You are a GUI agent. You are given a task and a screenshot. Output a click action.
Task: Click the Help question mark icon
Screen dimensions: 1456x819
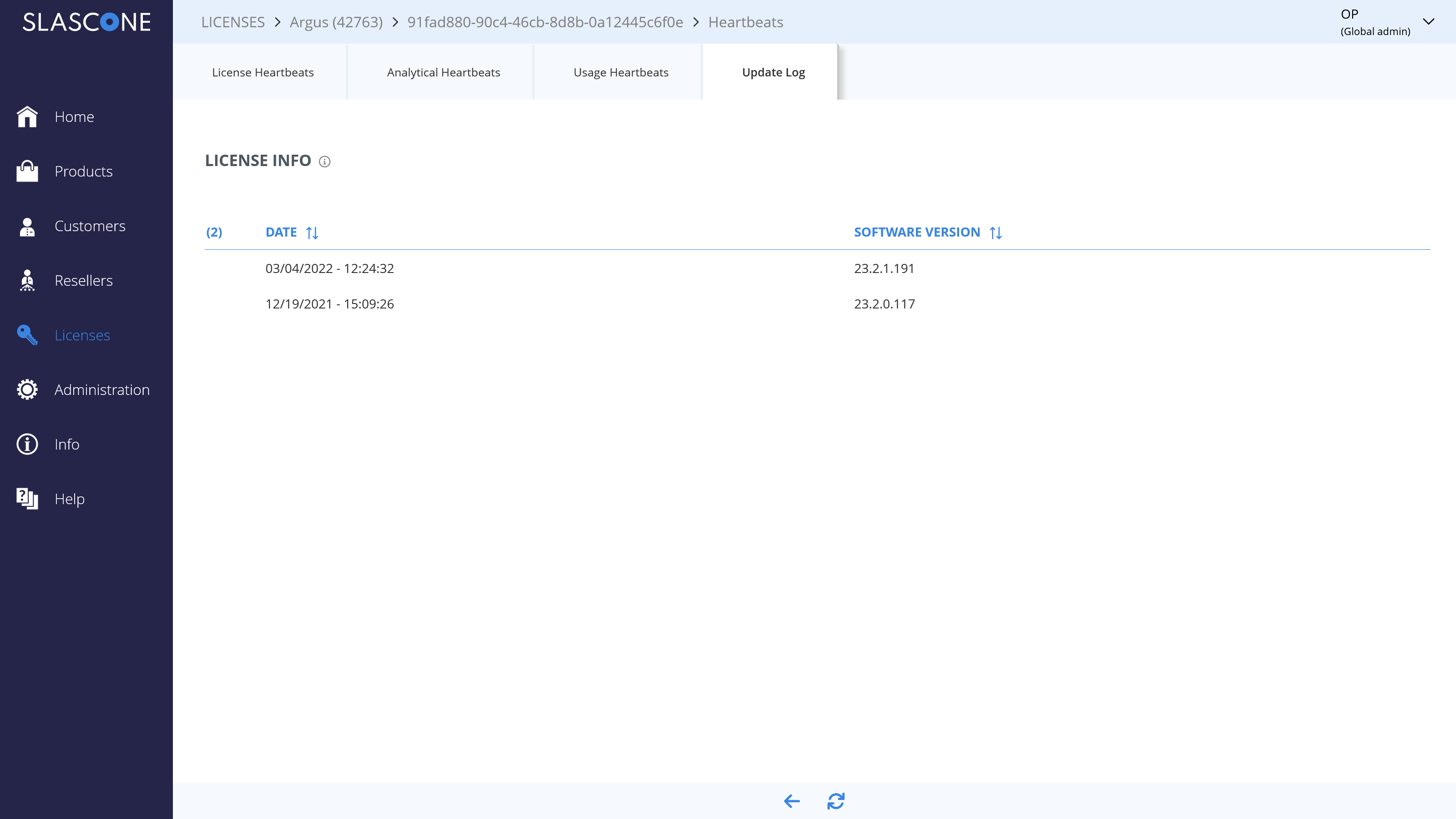coord(27,499)
